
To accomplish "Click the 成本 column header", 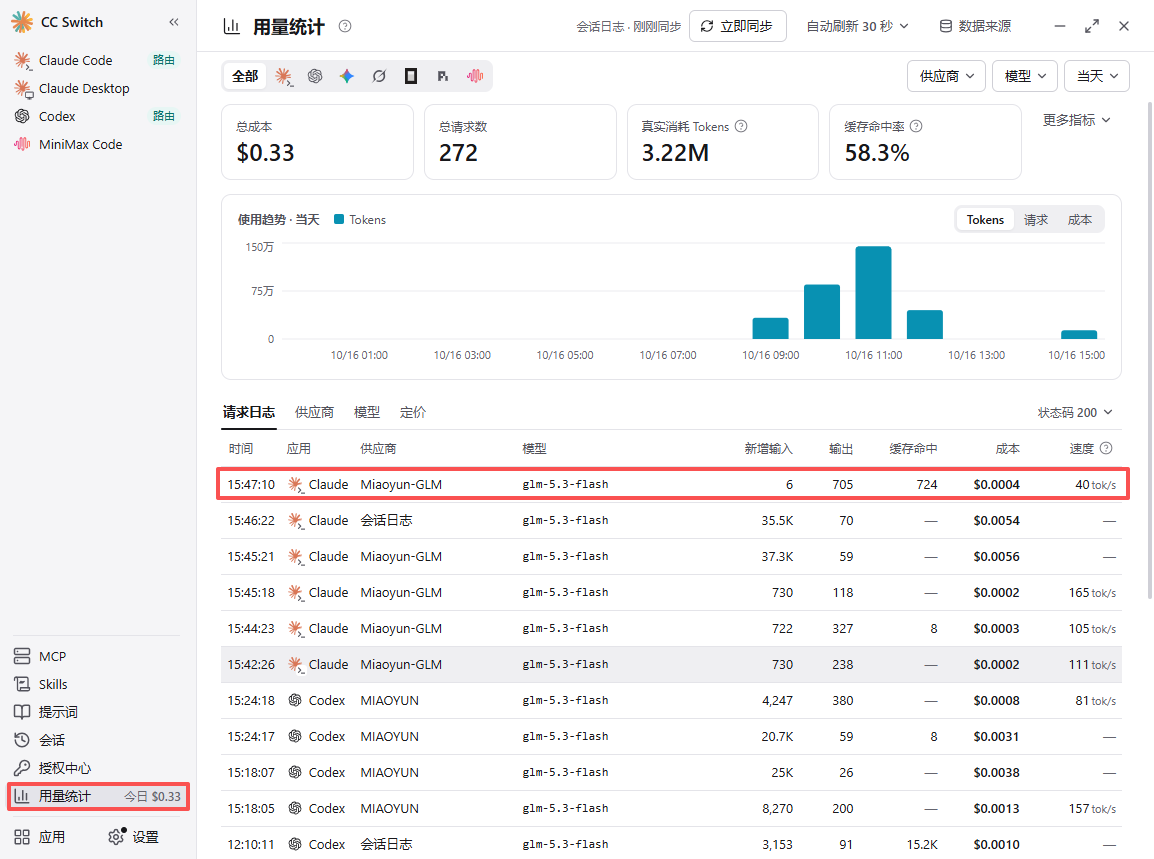I will (1007, 448).
